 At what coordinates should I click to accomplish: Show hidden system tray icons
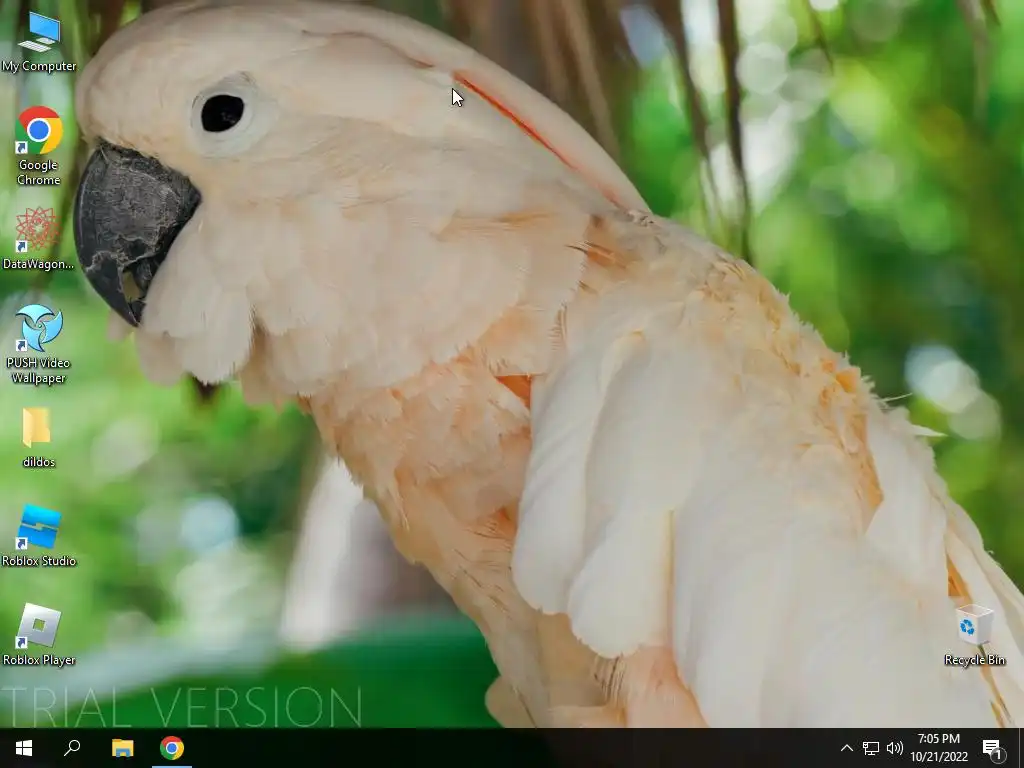click(846, 748)
